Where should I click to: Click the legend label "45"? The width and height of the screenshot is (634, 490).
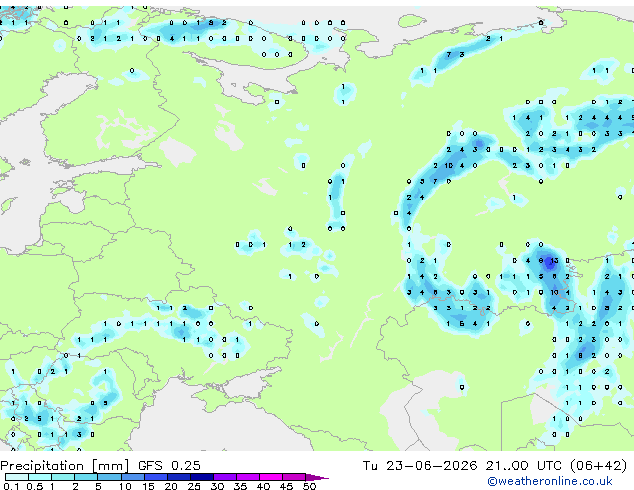click(x=287, y=486)
